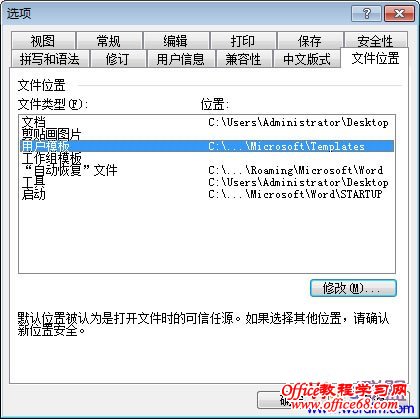Select the 启动 STARTUP location row
Screen dimensions: 420x419
(x=207, y=194)
